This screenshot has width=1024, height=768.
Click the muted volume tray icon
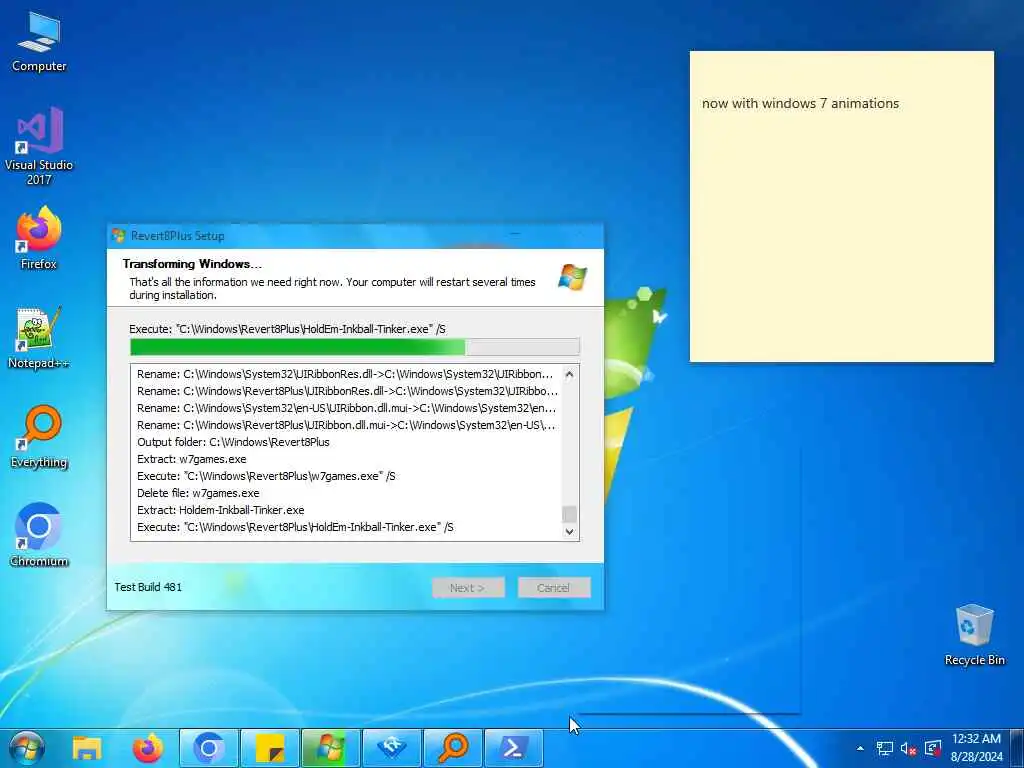coord(908,748)
